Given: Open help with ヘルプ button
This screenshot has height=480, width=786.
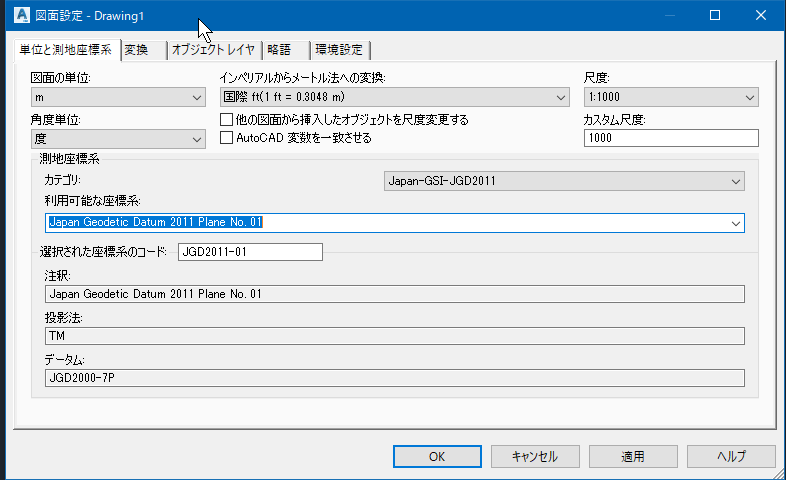Looking at the screenshot, I should (731, 456).
